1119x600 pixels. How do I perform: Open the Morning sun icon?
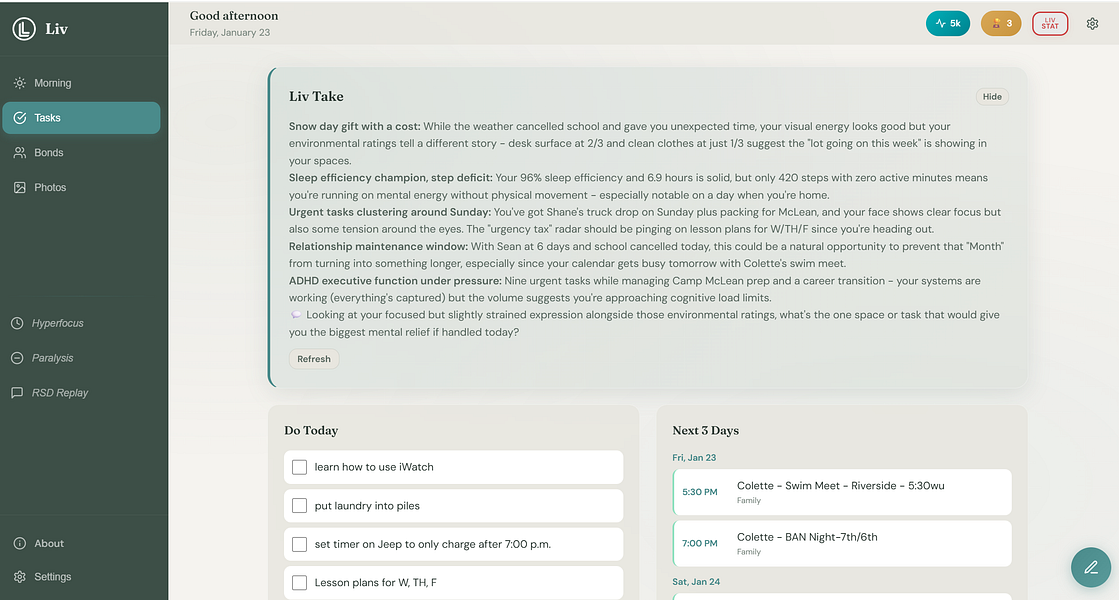19,83
